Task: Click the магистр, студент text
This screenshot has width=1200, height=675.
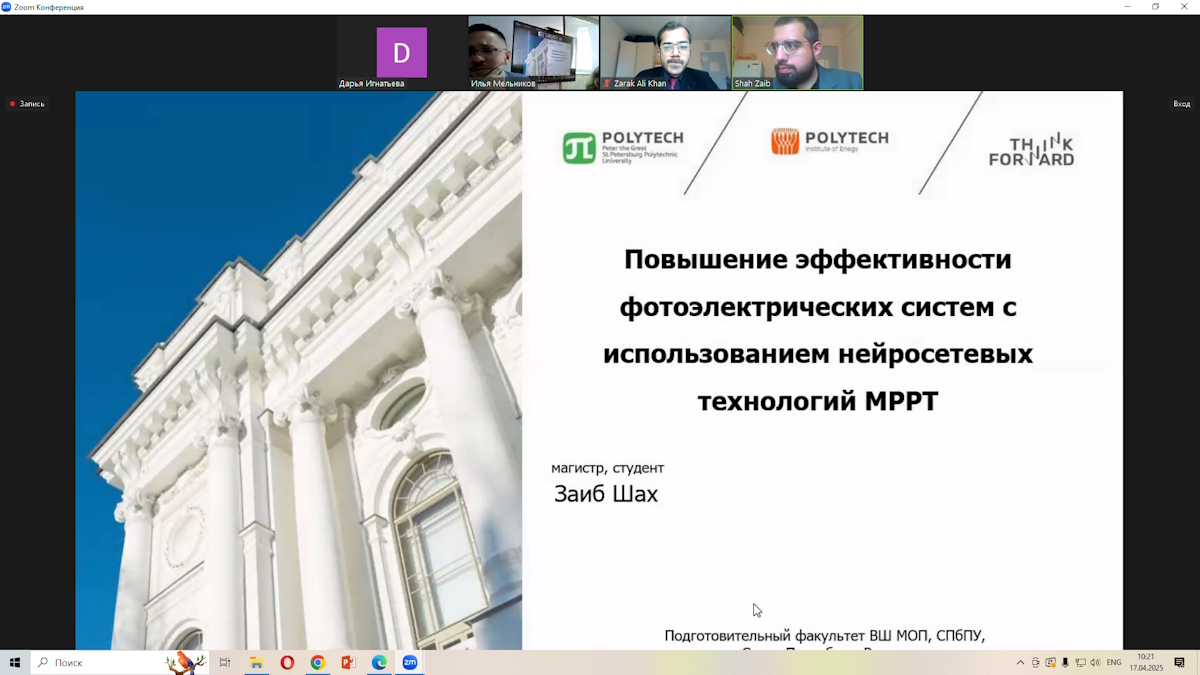Action: pyautogui.click(x=607, y=468)
